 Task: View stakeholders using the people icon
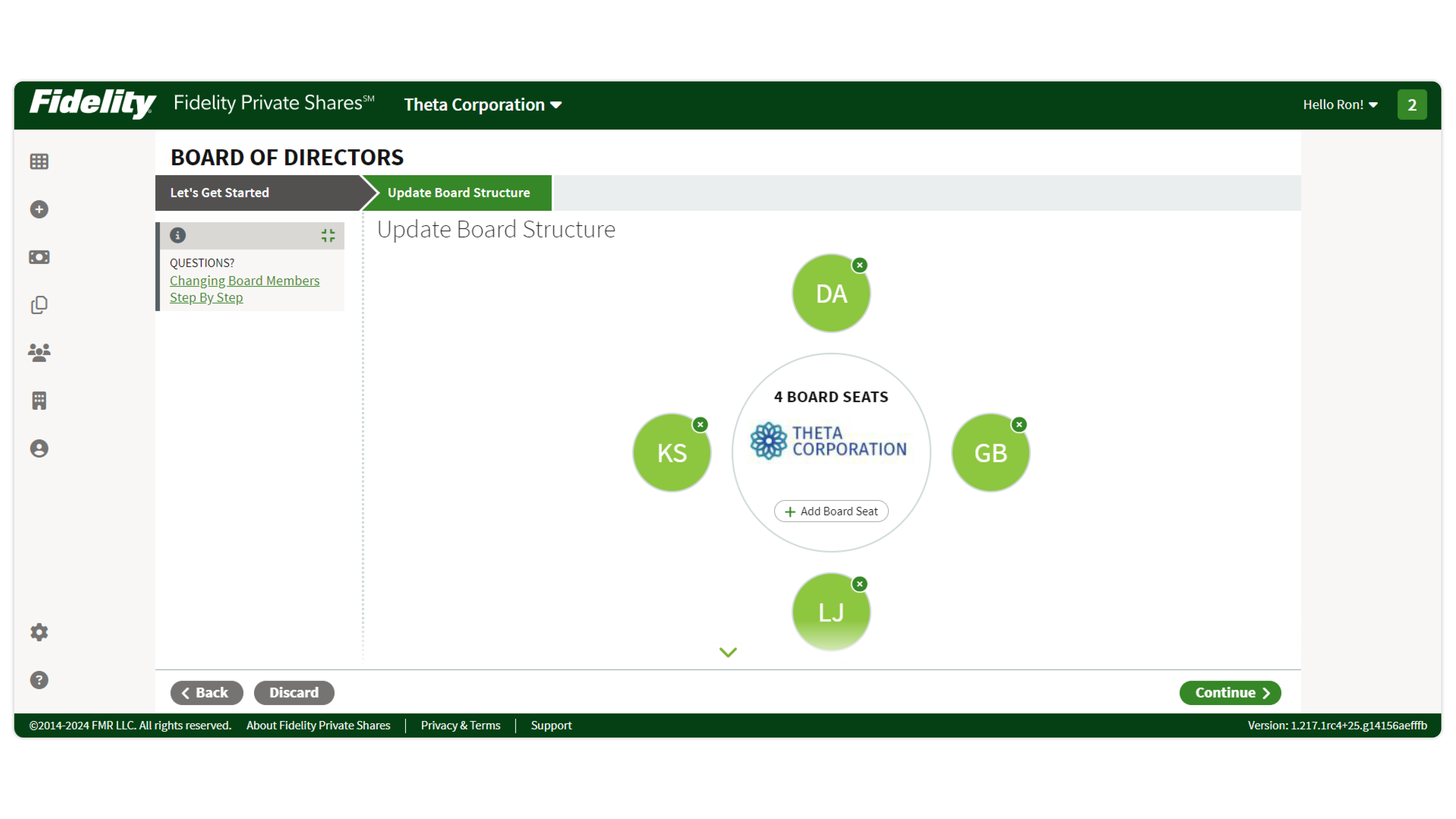click(x=39, y=352)
